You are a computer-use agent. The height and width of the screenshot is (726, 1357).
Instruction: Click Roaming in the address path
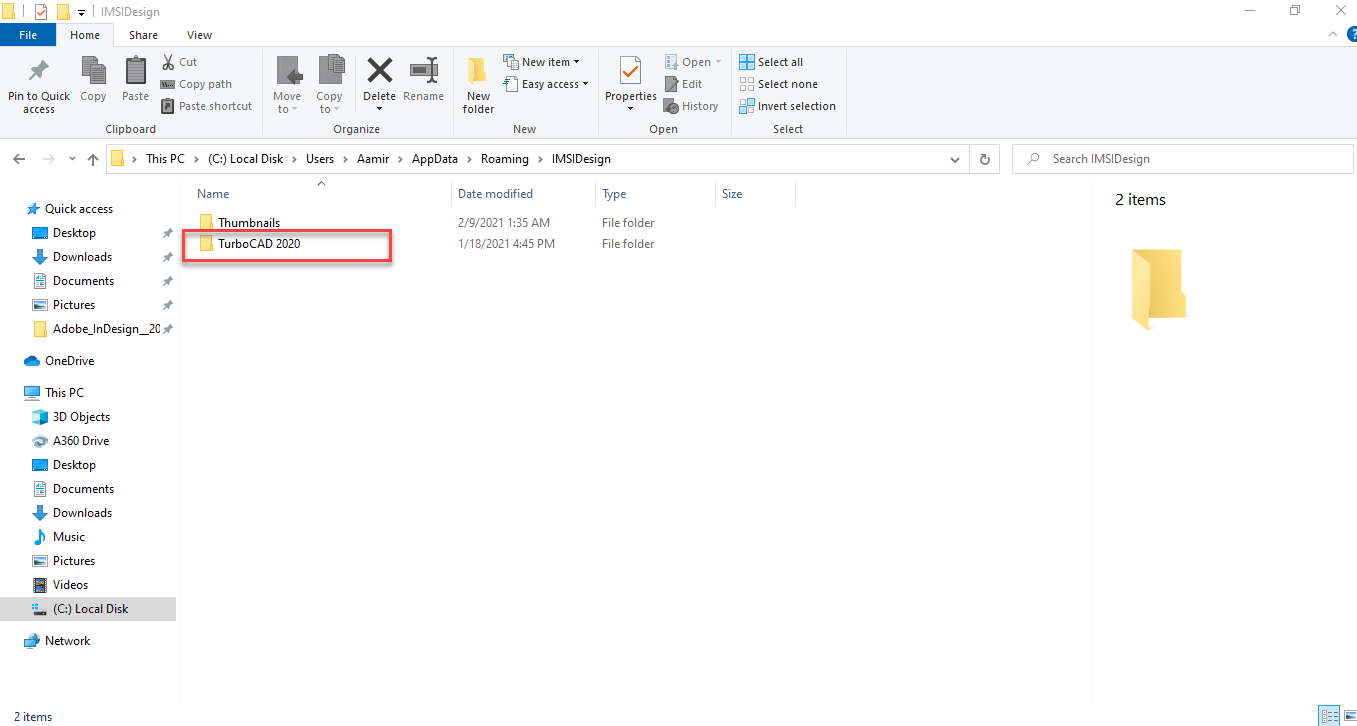pyautogui.click(x=503, y=159)
